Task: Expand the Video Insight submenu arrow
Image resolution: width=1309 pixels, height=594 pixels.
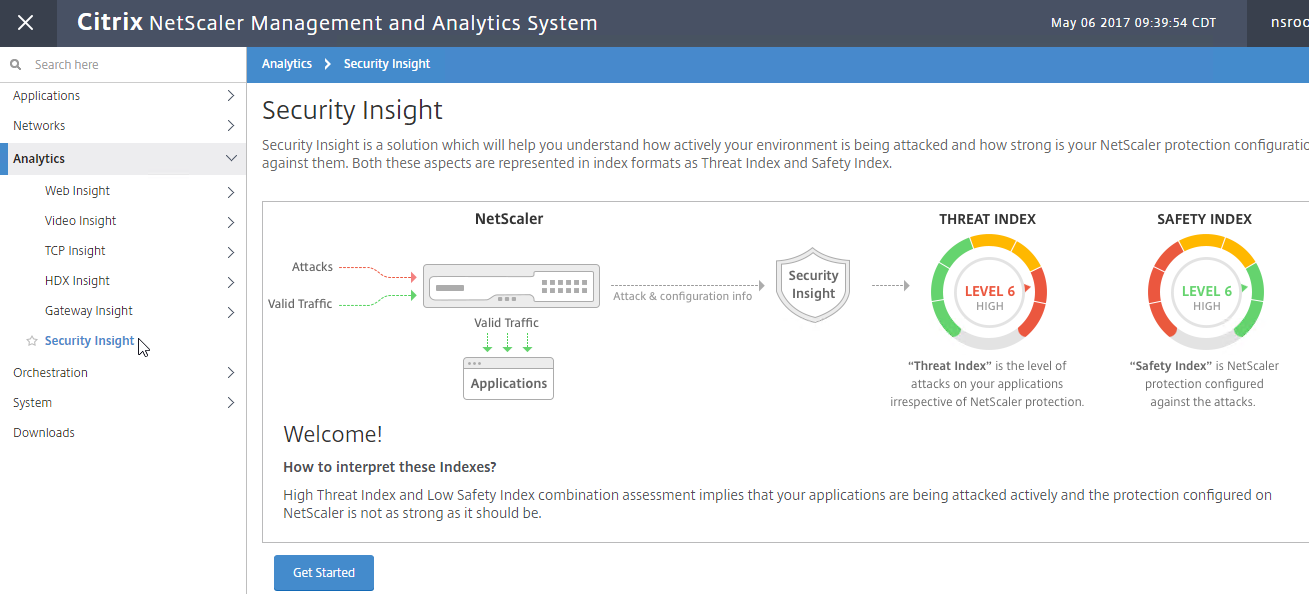Action: point(231,222)
